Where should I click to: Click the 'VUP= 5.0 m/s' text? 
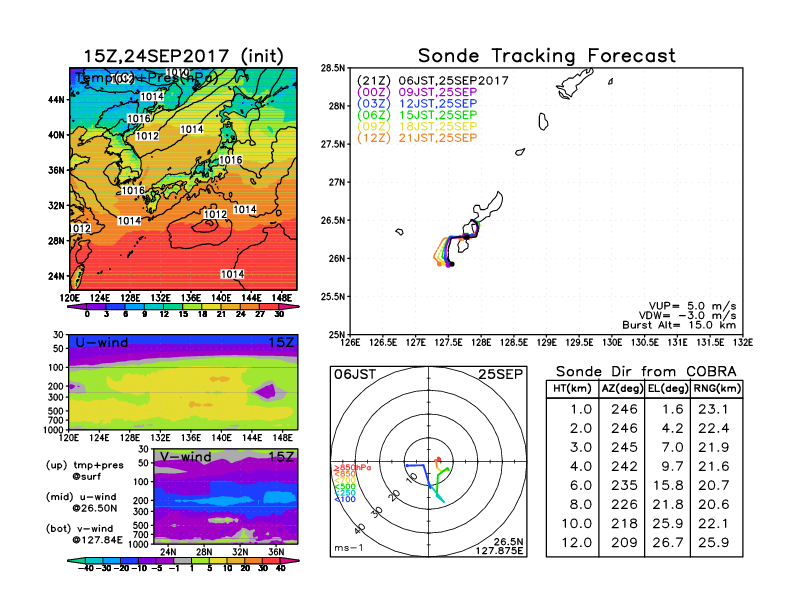692,306
